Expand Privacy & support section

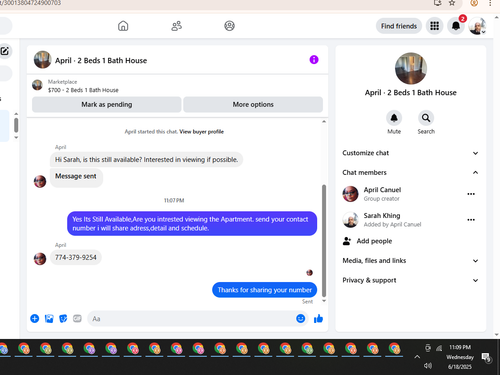point(410,280)
